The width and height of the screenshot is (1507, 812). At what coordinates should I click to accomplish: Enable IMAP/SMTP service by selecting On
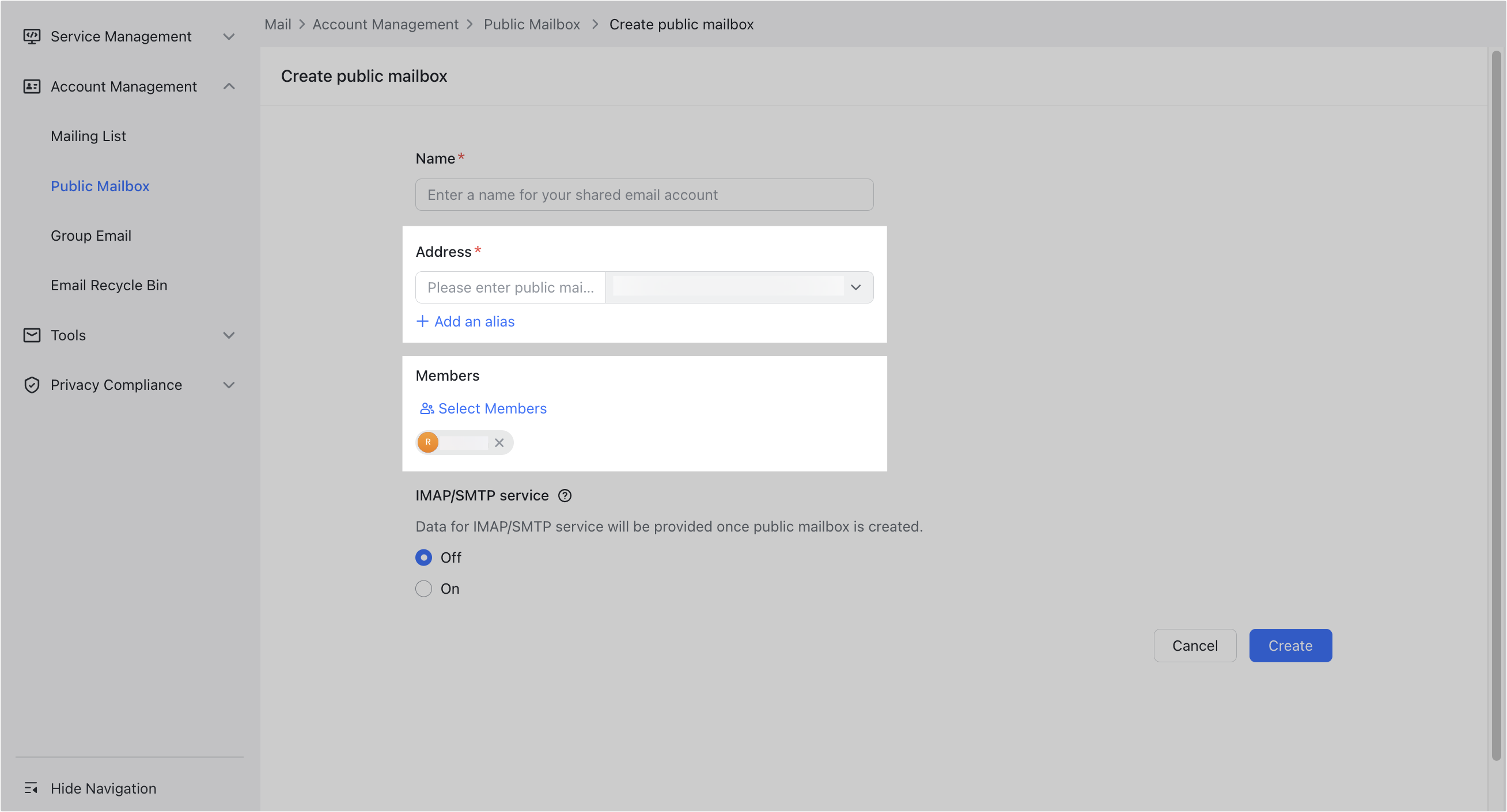coord(423,588)
